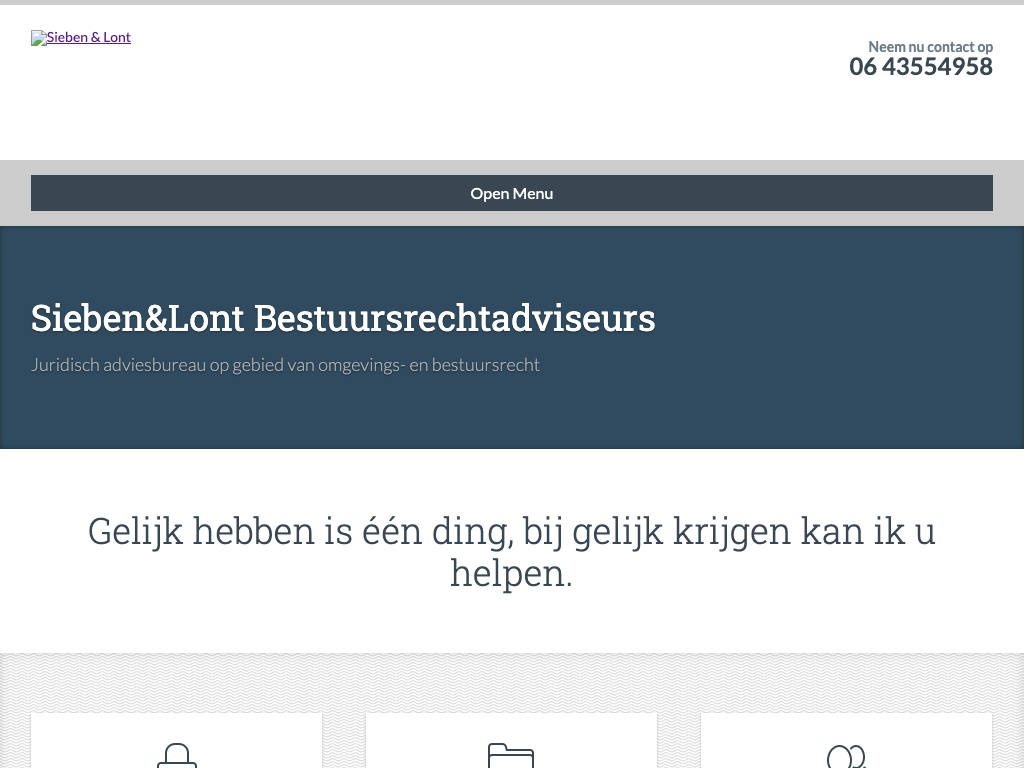Click the padlock icon in the left card
1024x768 pixels.
point(177,756)
